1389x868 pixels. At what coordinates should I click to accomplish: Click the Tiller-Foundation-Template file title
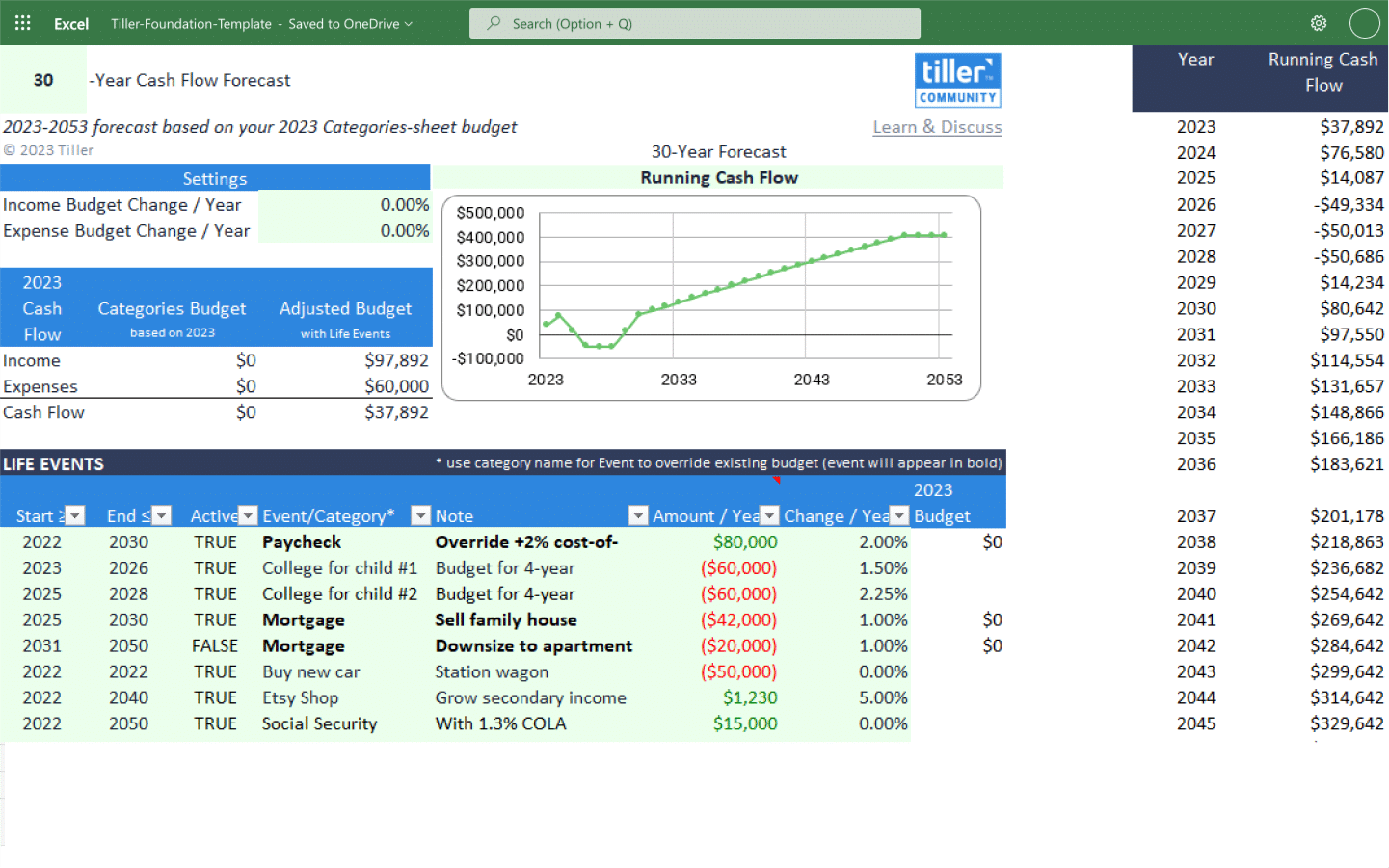191,24
